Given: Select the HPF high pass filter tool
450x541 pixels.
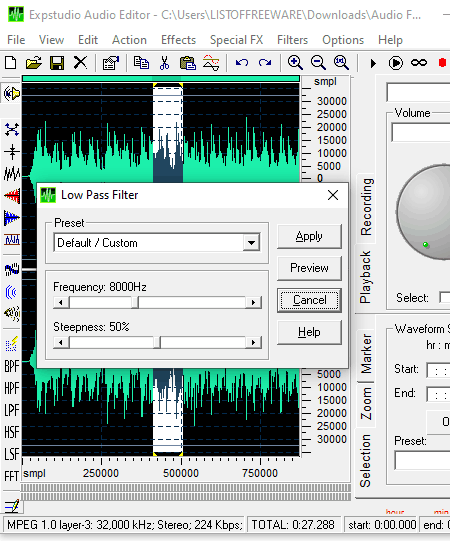Looking at the screenshot, I should coord(11,388).
